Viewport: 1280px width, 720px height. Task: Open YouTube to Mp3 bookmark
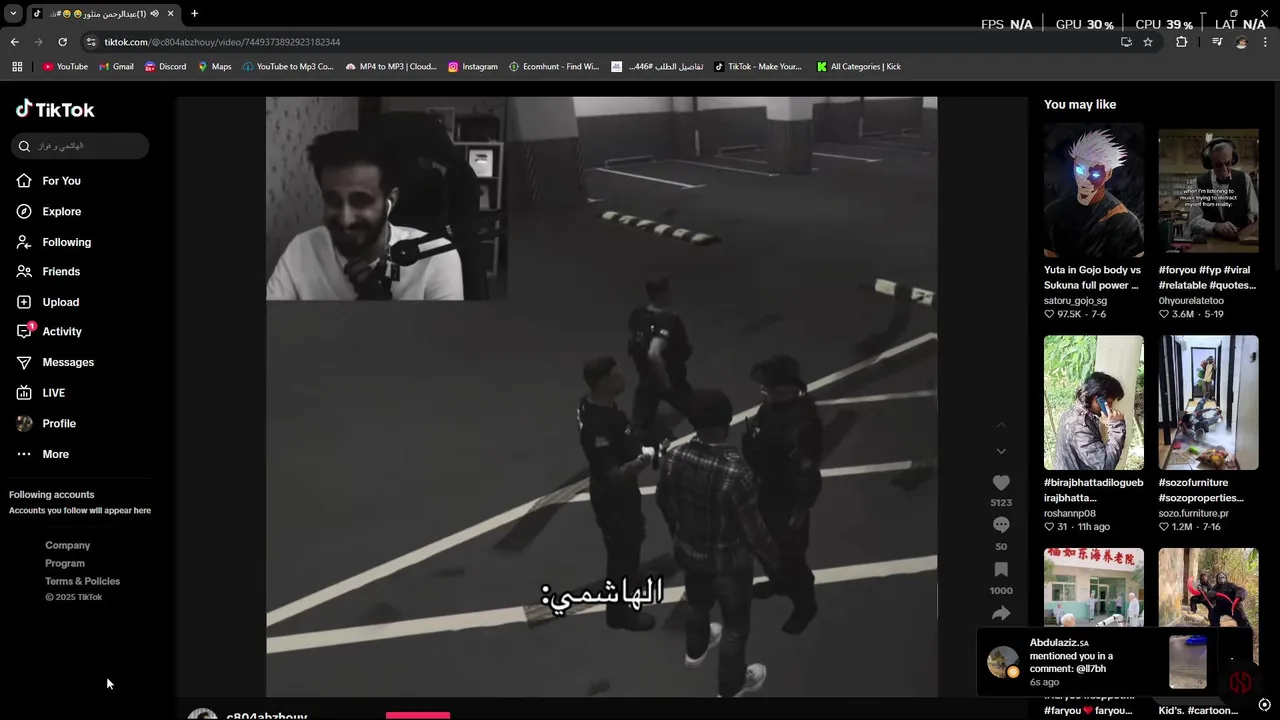288,67
